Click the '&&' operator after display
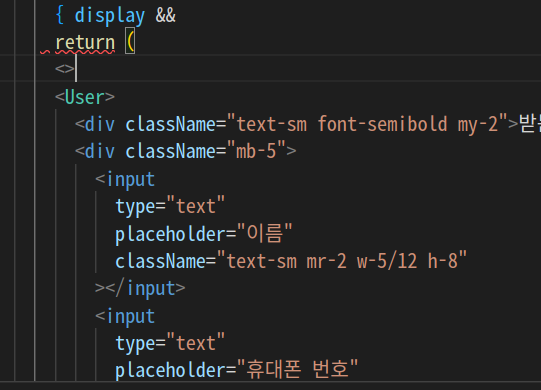541x390 pixels. (x=166, y=15)
